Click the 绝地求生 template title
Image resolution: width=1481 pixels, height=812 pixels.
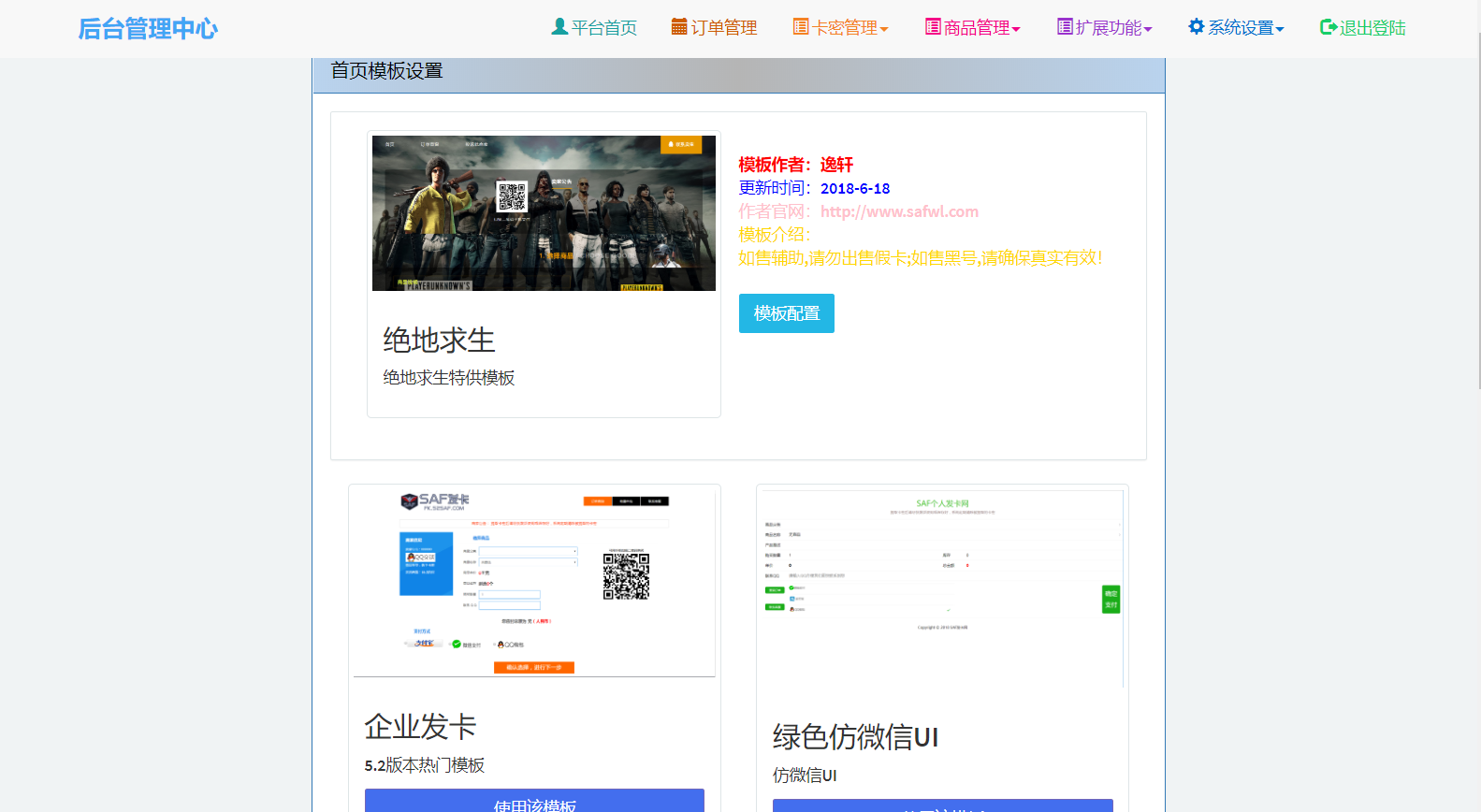[439, 340]
